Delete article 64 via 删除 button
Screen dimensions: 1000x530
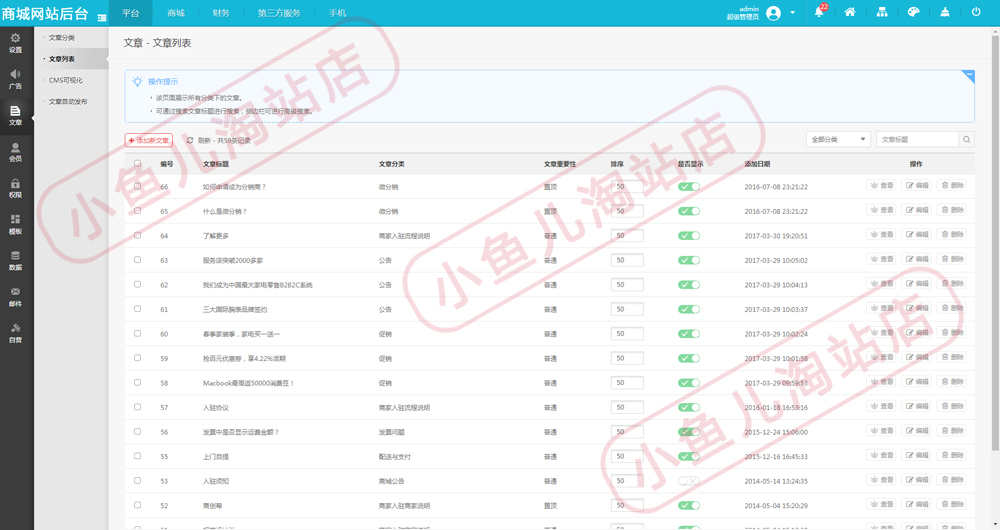(x=952, y=235)
